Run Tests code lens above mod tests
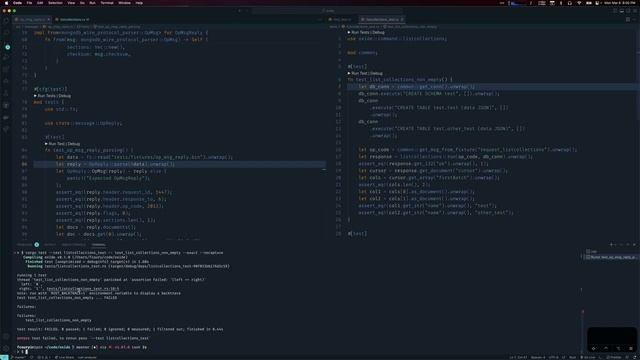 pyautogui.click(x=46, y=96)
